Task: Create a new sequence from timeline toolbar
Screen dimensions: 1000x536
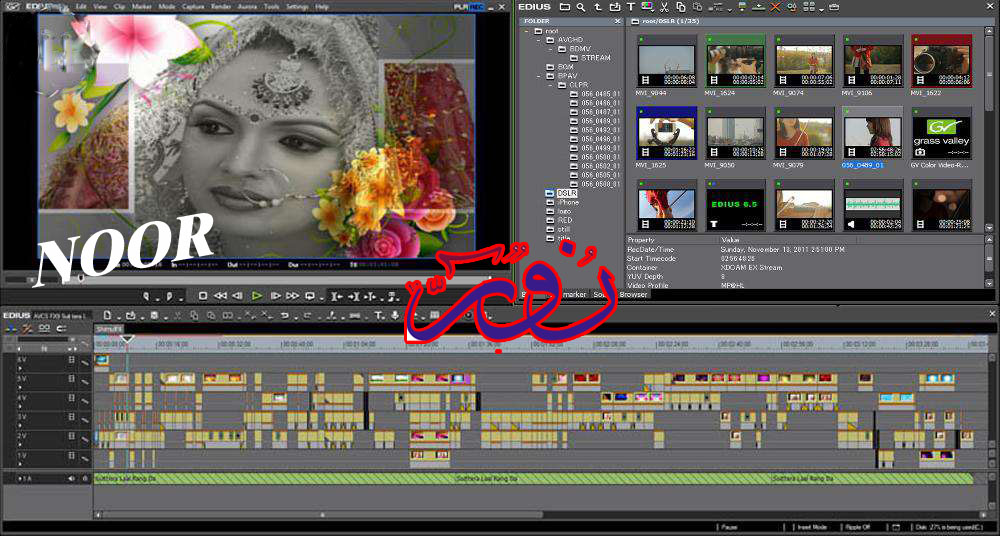Action: point(107,315)
